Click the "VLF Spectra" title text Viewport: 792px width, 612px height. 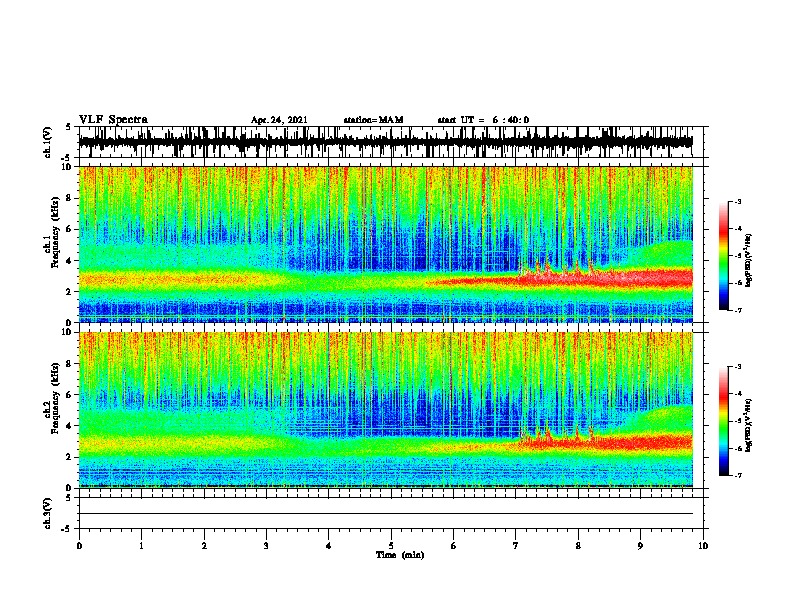[113, 119]
